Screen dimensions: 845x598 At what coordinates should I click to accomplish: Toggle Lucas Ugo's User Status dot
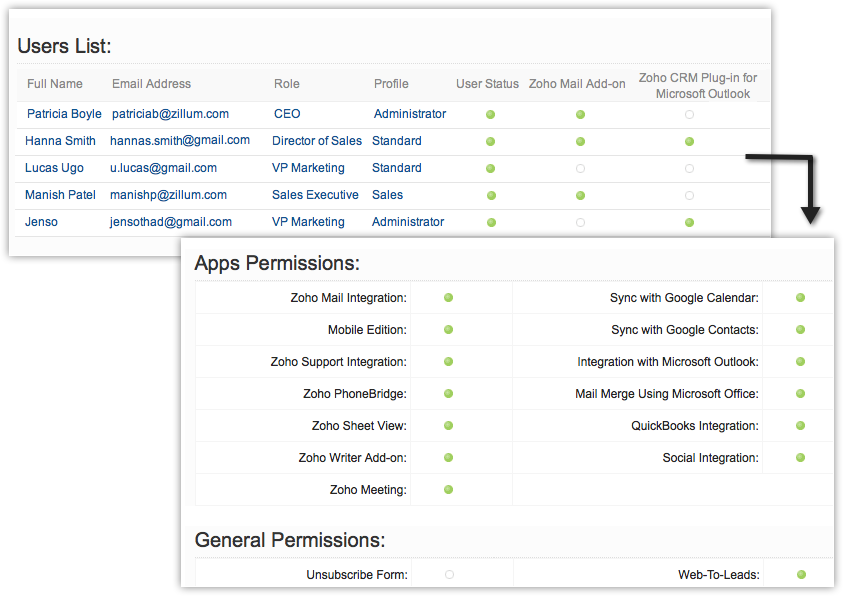tap(490, 169)
